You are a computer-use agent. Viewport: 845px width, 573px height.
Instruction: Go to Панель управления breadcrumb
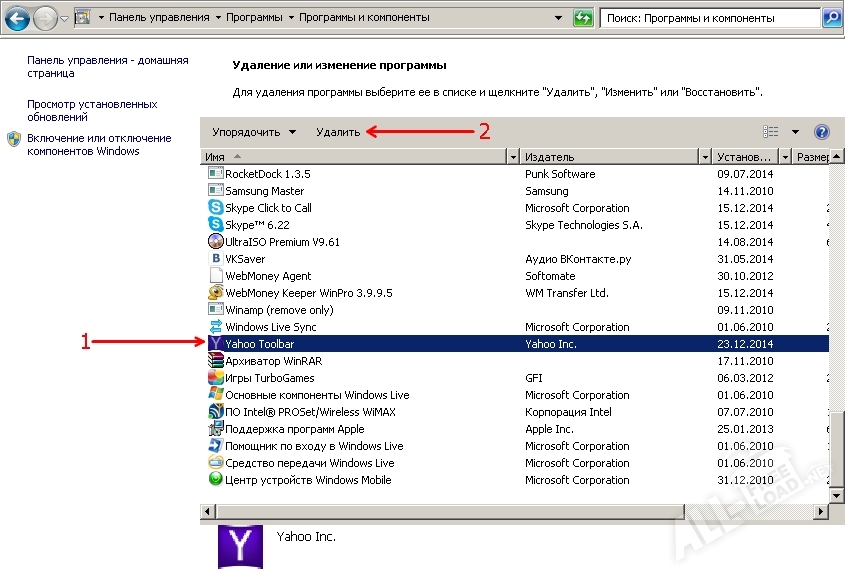(159, 17)
